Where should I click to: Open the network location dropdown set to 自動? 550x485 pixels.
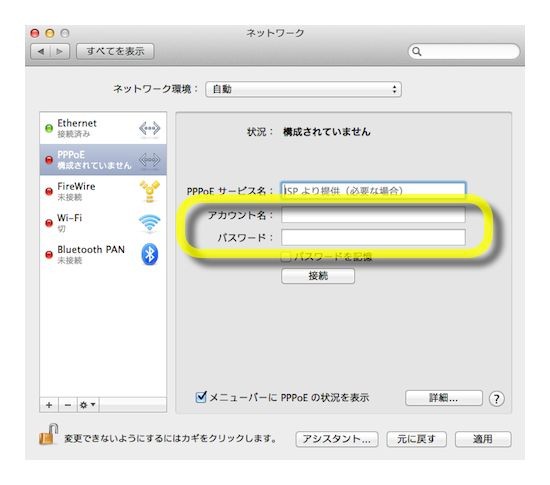pos(303,89)
